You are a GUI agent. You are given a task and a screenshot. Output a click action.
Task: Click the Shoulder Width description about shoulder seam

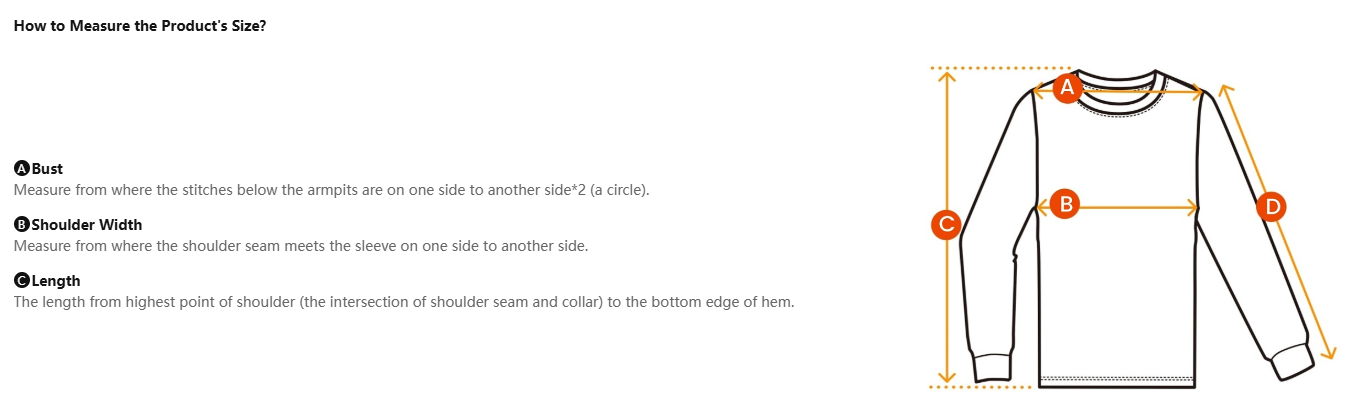[x=300, y=246]
